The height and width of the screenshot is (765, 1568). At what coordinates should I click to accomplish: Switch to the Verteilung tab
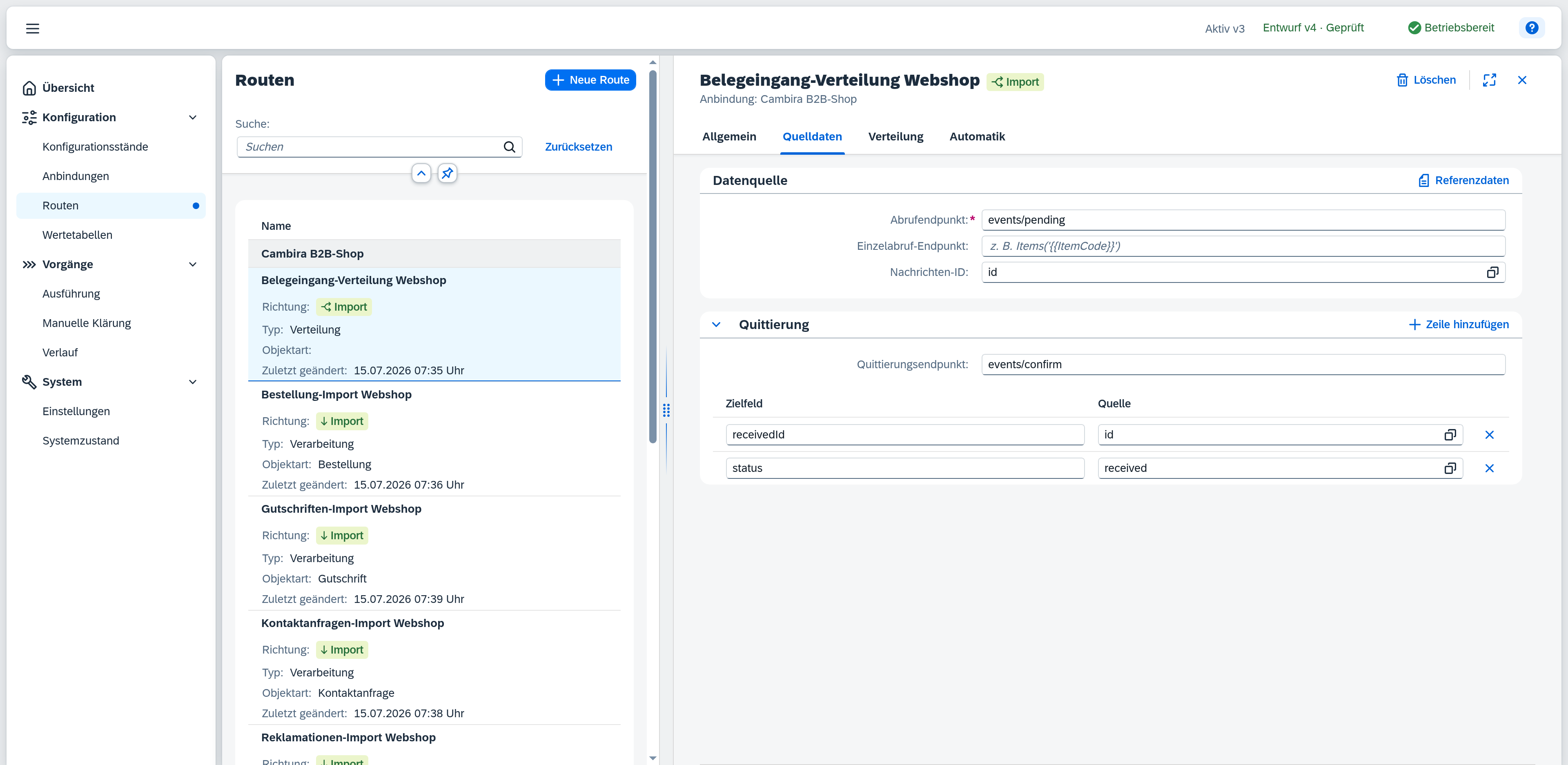tap(895, 137)
